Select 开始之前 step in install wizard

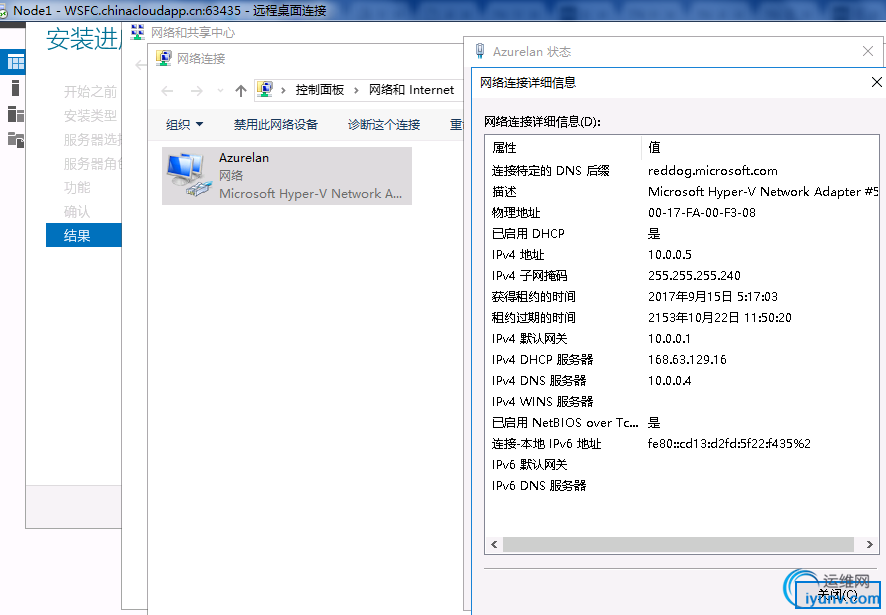tap(90, 92)
